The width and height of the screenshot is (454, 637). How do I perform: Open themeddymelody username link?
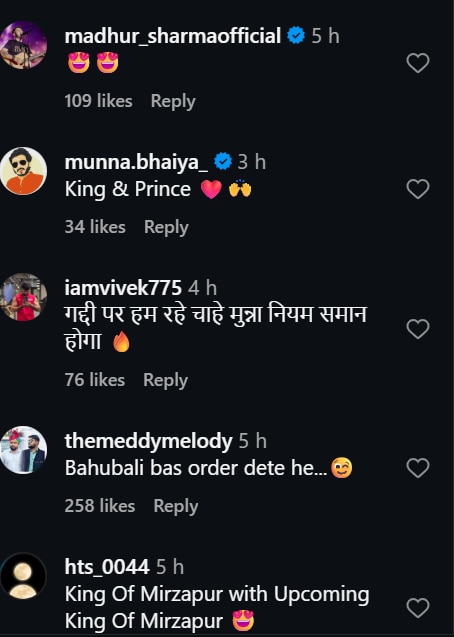(x=148, y=442)
